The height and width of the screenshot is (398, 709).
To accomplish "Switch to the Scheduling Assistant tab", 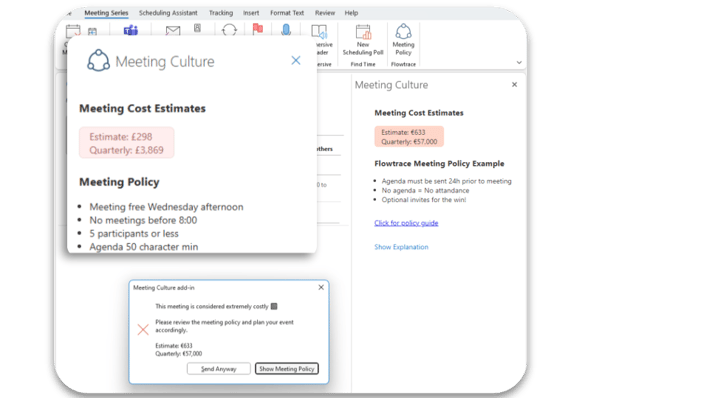I will [168, 13].
